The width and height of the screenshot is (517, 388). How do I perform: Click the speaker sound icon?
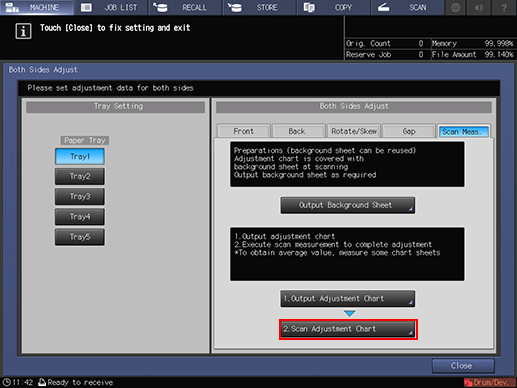point(479,7)
